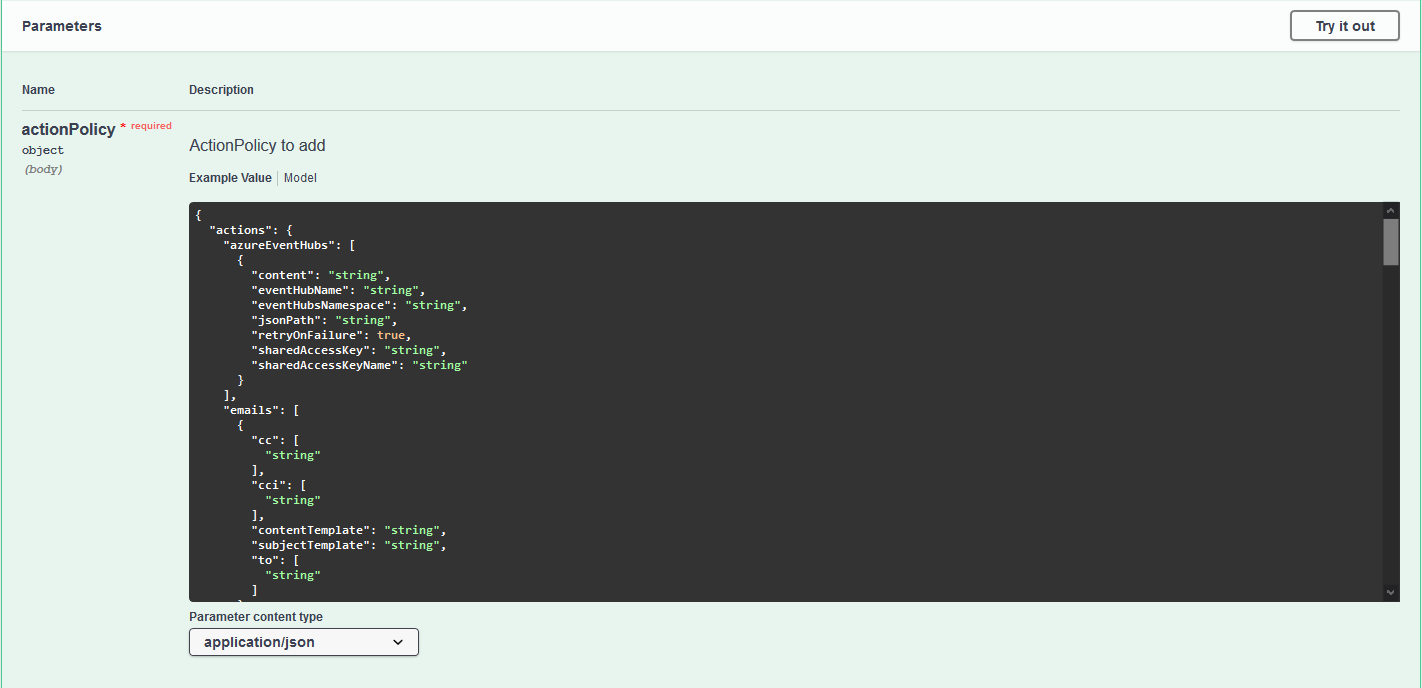Viewport: 1422px width, 688px height.
Task: Click the Name column header
Action: click(38, 90)
